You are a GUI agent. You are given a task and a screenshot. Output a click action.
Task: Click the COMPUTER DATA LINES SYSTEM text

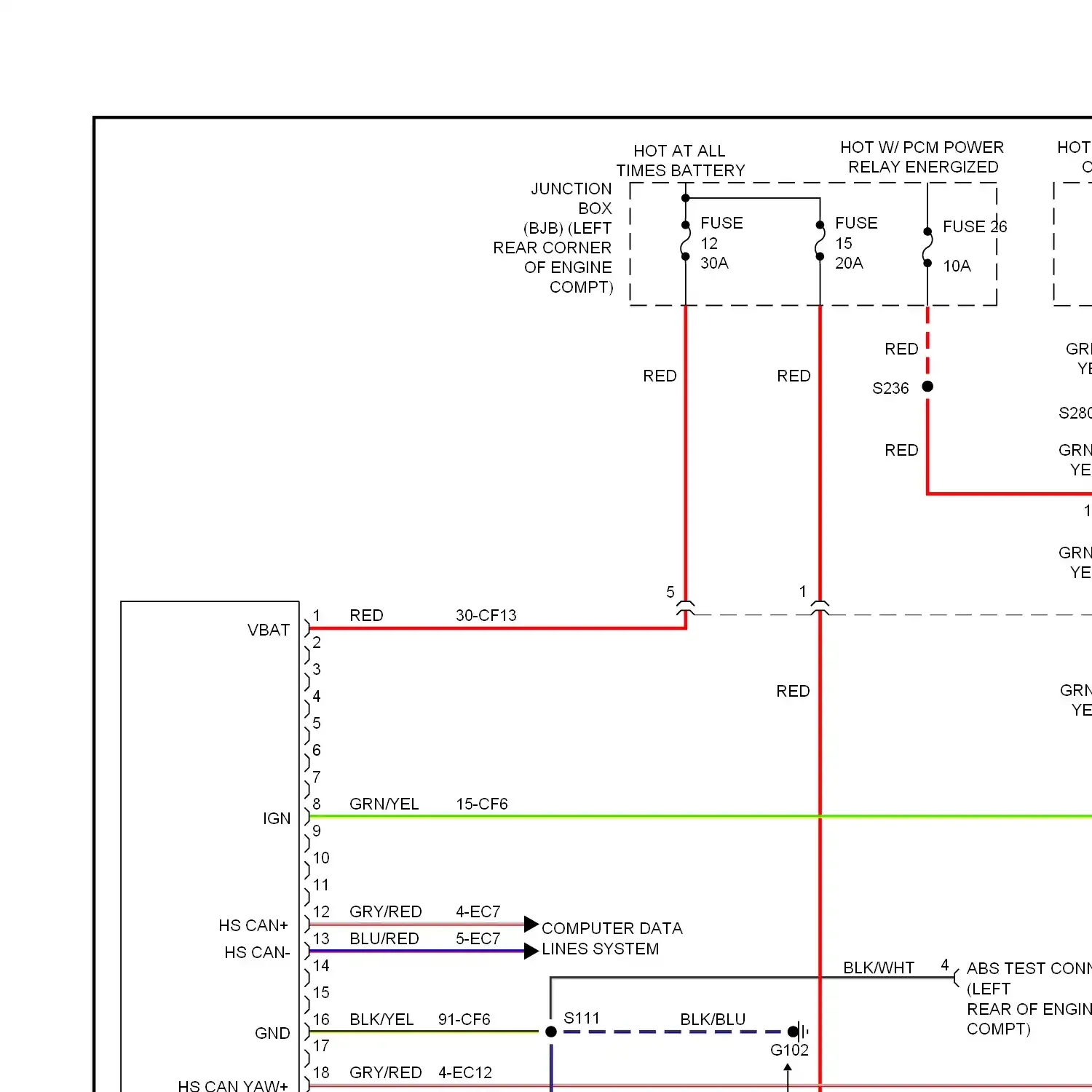tap(612, 939)
